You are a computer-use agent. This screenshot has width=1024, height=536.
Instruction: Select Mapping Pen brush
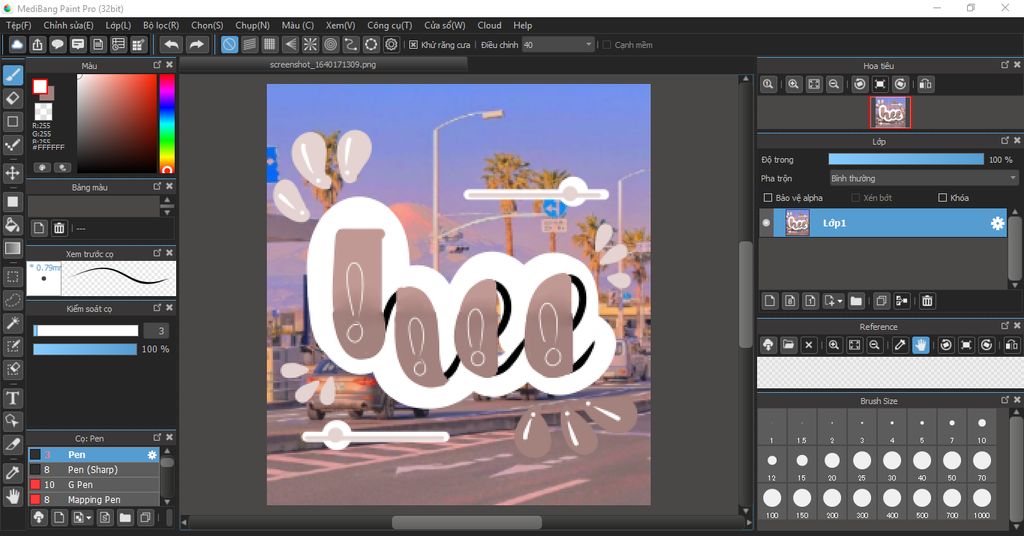[x=93, y=500]
